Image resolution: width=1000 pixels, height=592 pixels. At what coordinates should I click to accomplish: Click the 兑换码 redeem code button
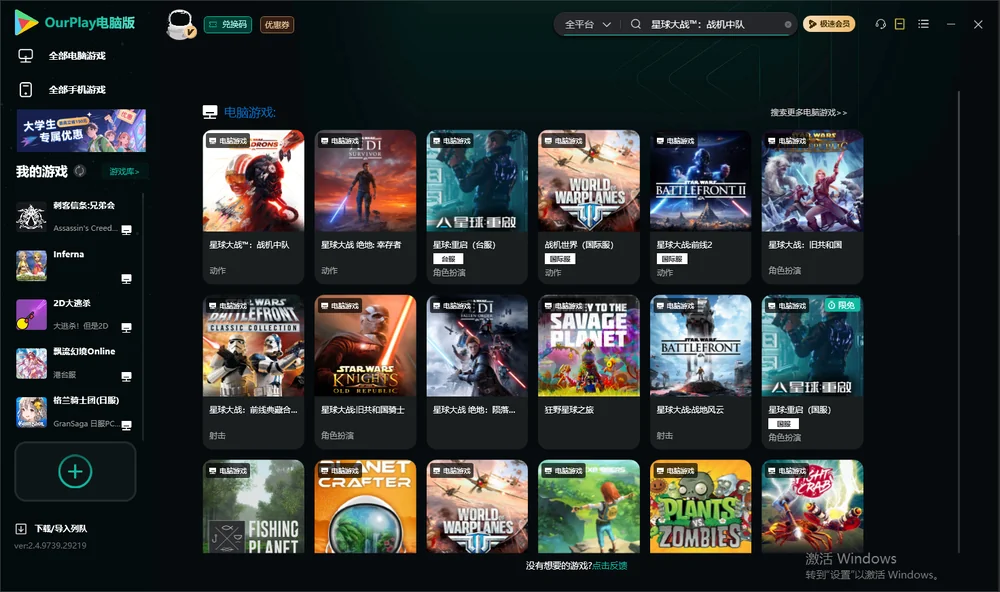228,25
